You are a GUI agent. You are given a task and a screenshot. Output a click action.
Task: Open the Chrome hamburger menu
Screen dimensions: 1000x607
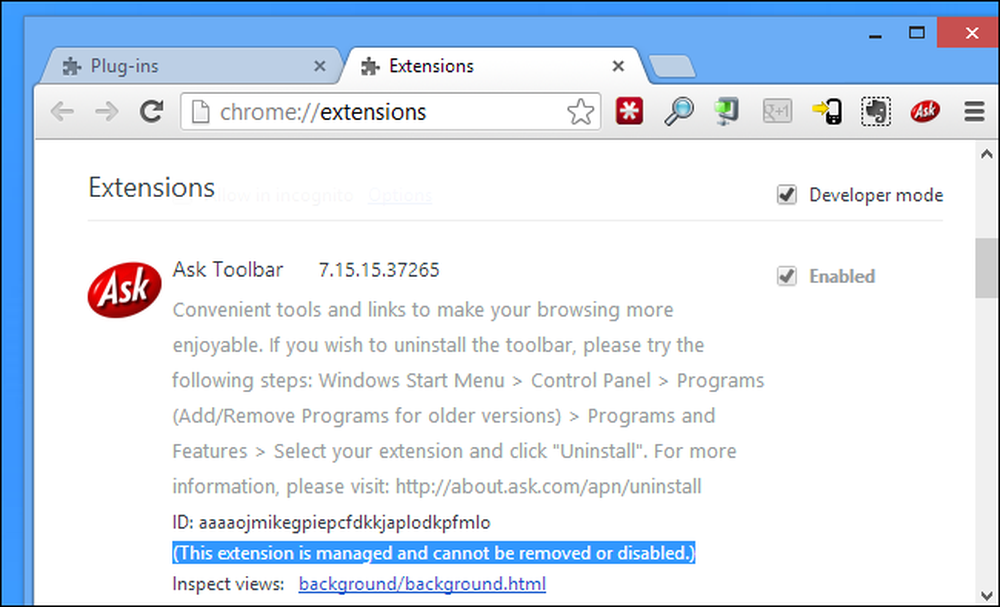pyautogui.click(x=974, y=112)
